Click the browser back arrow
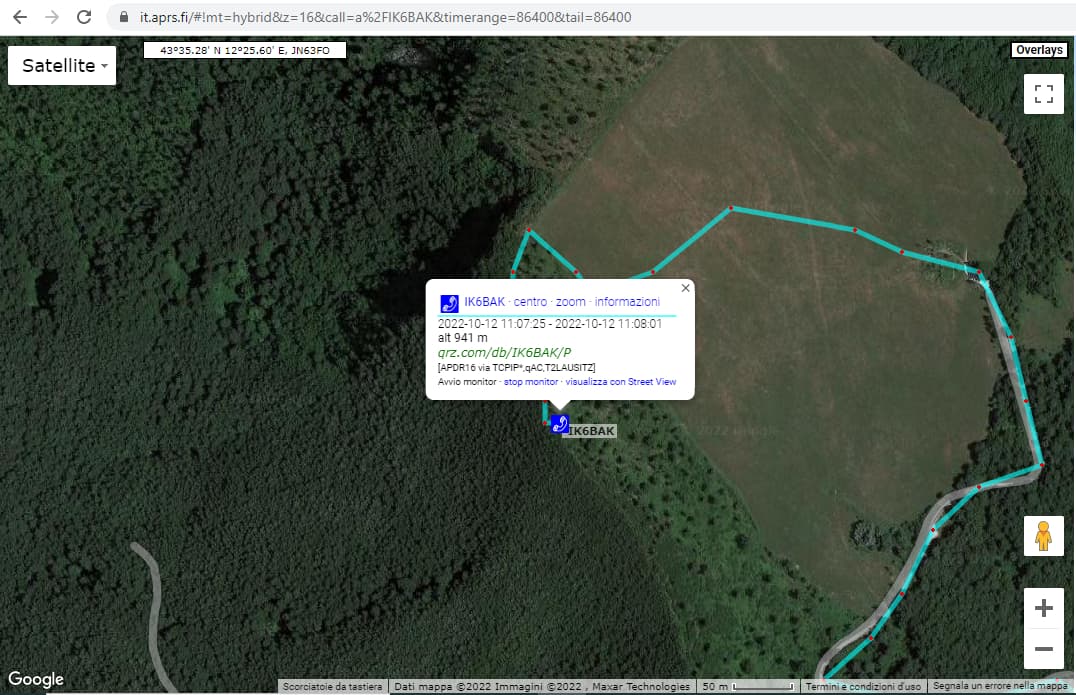1076x695 pixels. pos(20,17)
